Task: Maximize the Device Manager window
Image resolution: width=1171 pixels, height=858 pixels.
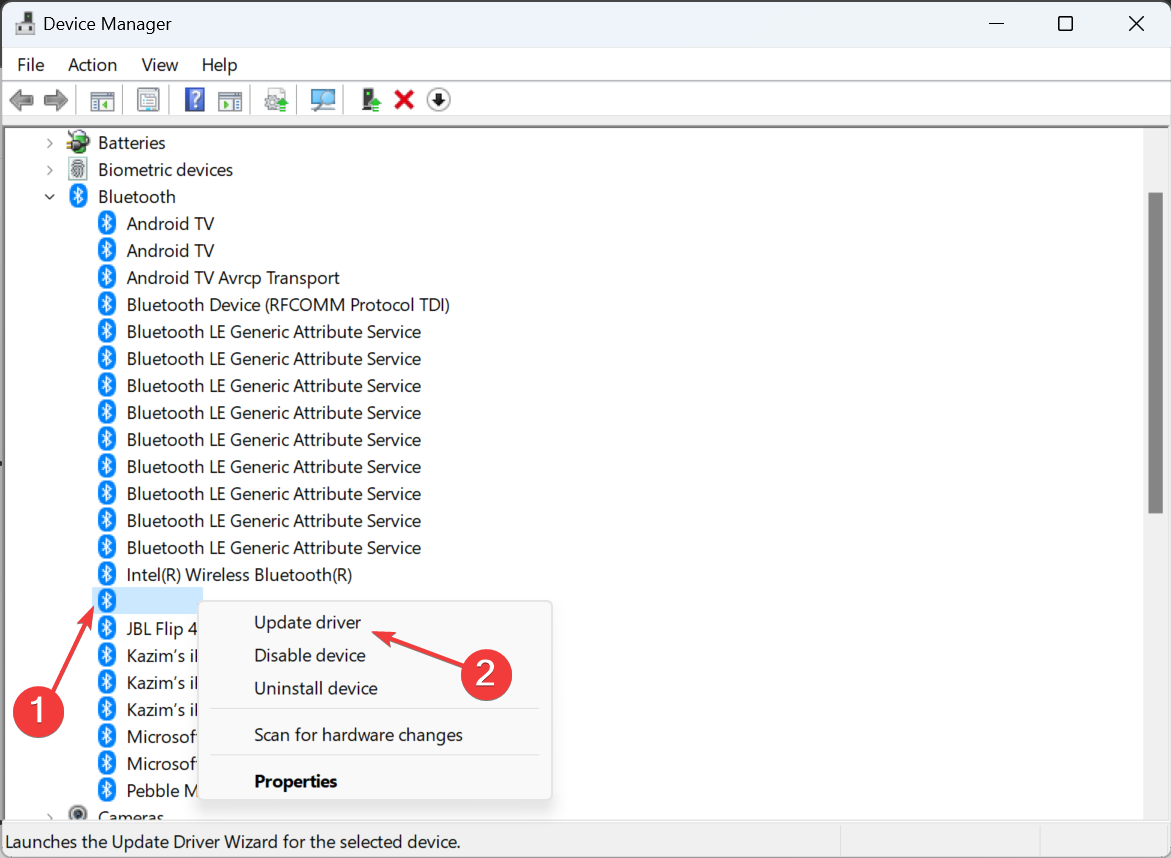Action: (x=1066, y=24)
